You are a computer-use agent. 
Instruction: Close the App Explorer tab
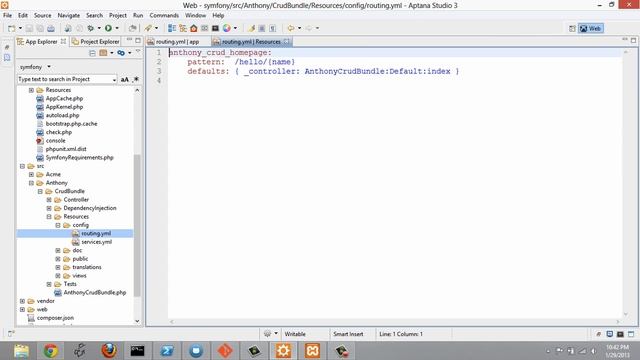[x=63, y=41]
